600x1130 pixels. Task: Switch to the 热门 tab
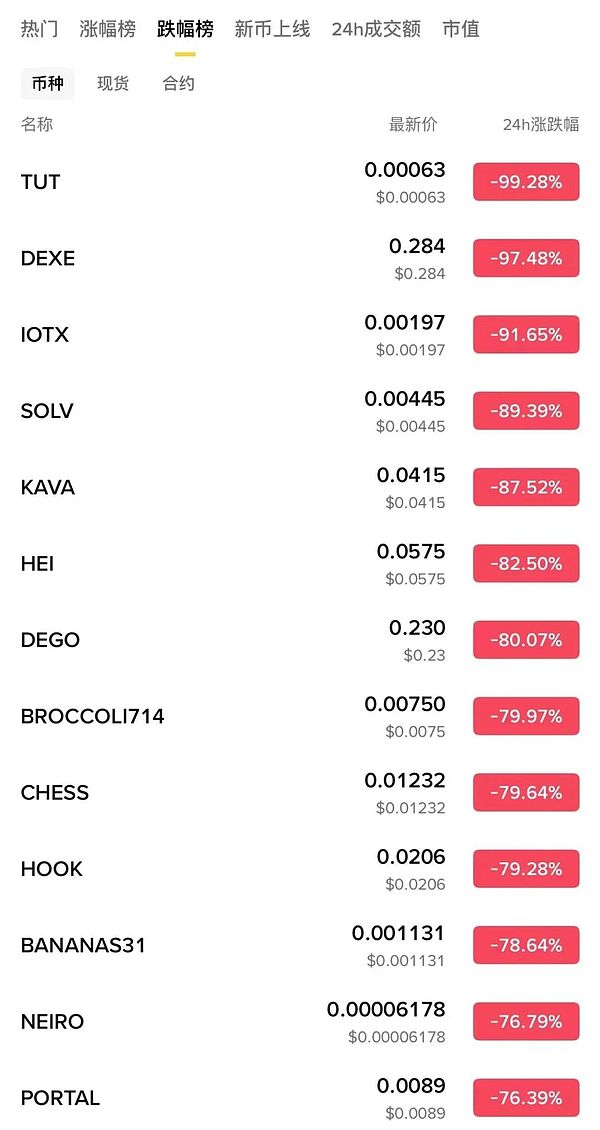[37, 29]
